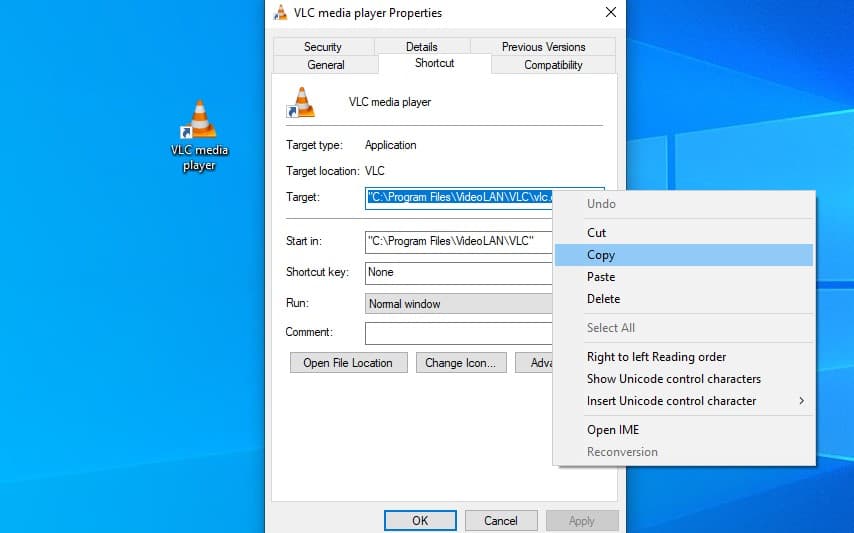Click the OK button
The height and width of the screenshot is (533, 854).
click(420, 520)
